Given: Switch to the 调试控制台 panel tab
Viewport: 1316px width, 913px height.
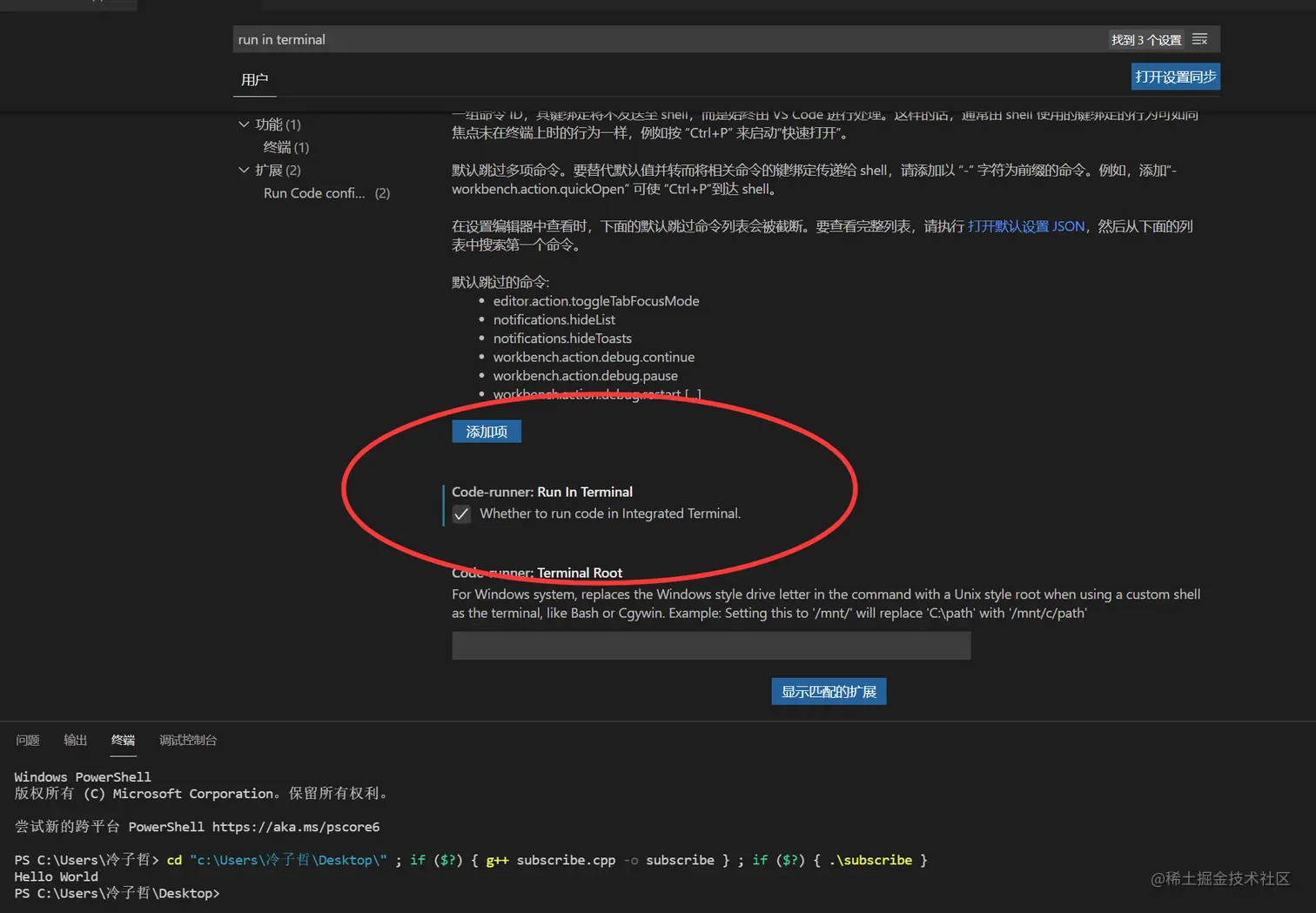Looking at the screenshot, I should 188,740.
